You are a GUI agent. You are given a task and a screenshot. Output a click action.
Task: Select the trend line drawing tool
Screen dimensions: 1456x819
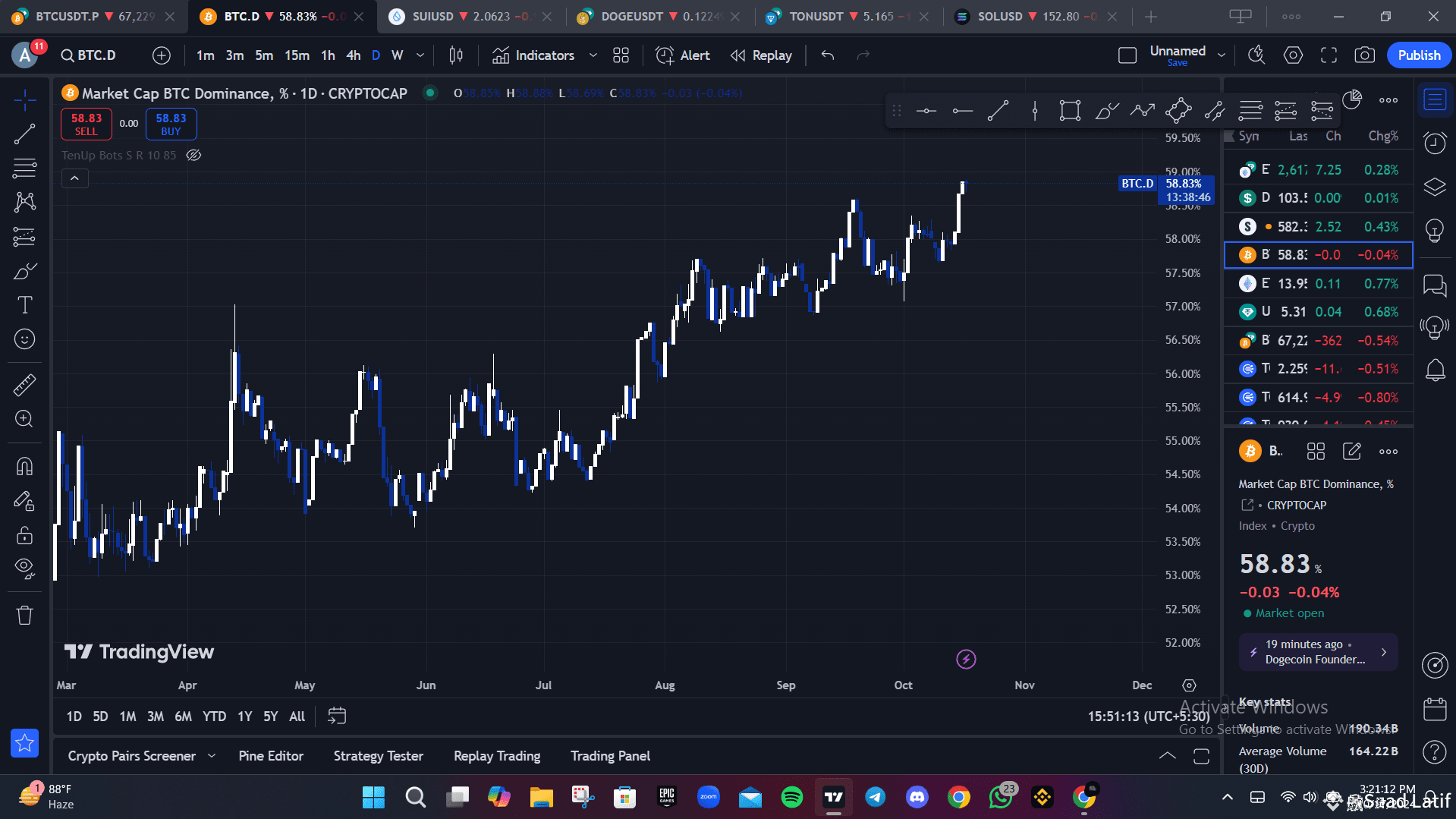[24, 134]
